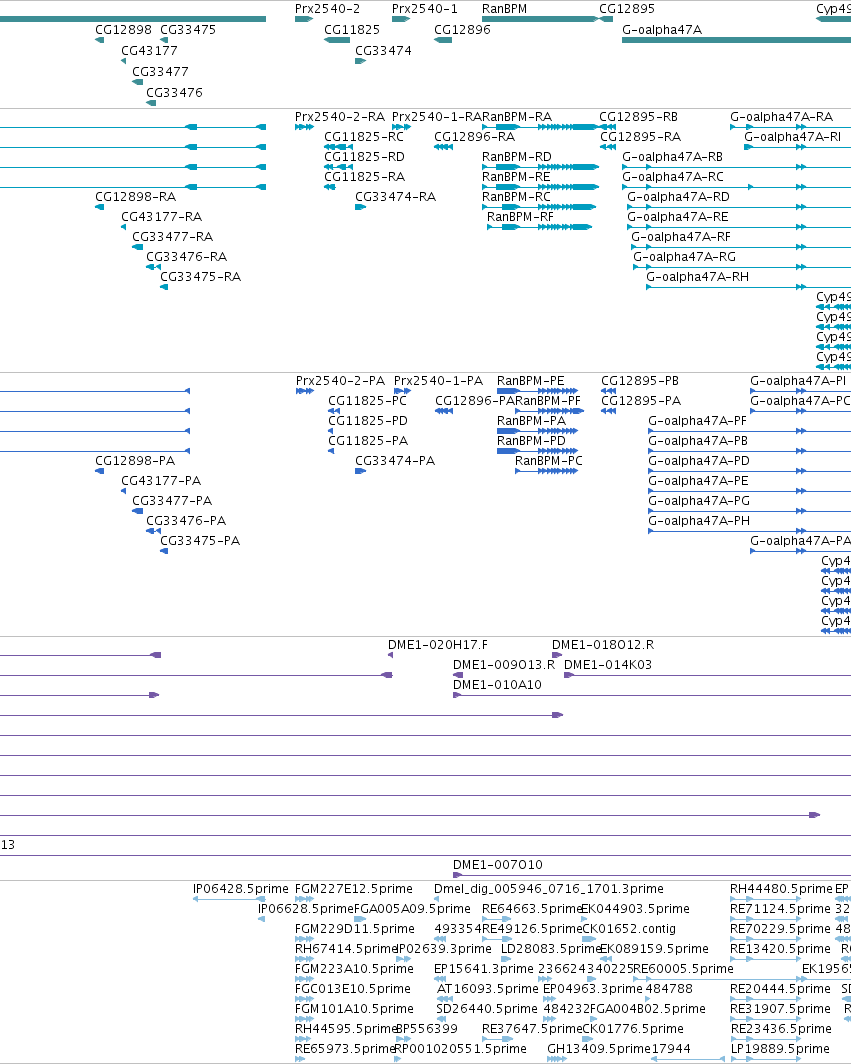This screenshot has height=1064, width=851.
Task: Click the CG12898 gene label
Action: [124, 30]
